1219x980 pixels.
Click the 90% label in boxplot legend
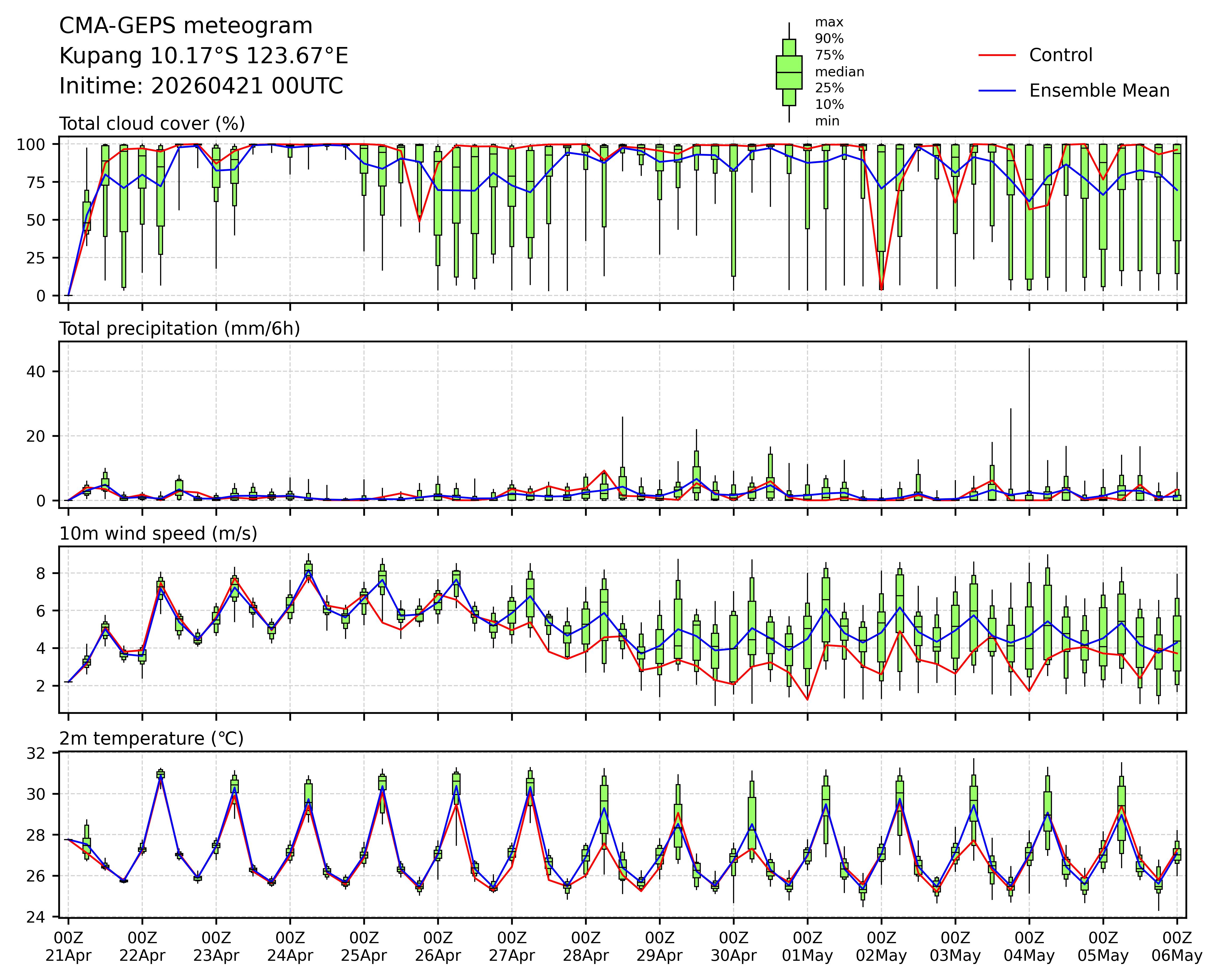(x=829, y=39)
